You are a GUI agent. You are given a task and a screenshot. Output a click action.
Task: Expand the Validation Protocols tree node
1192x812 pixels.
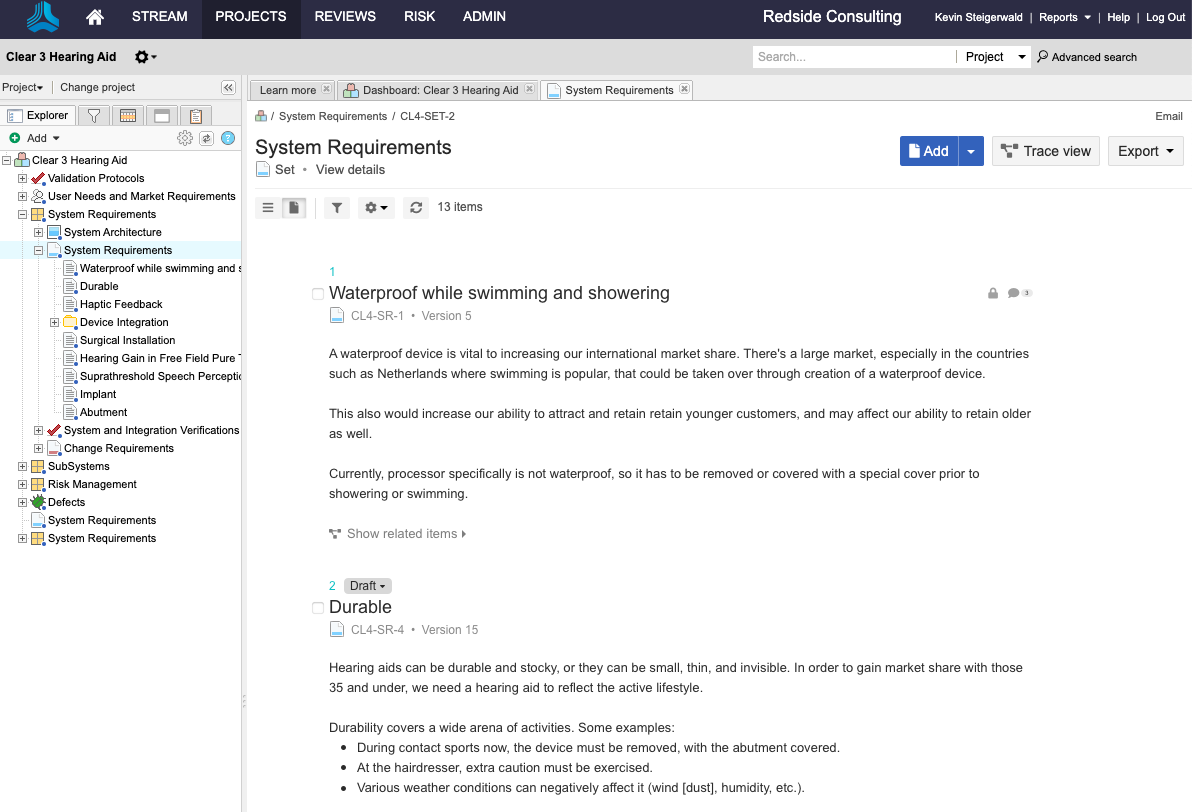coord(23,178)
